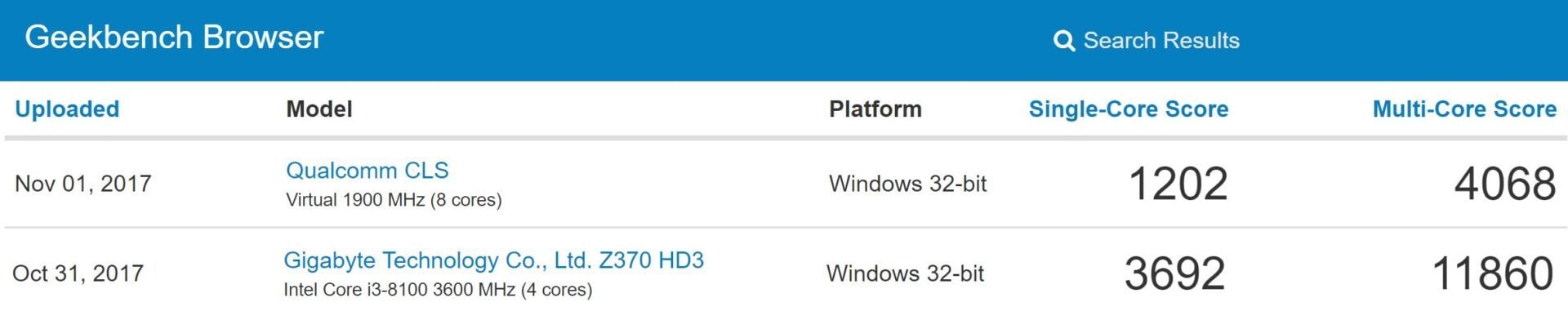The image size is (1568, 311).
Task: Click the Model column header
Action: 319,109
